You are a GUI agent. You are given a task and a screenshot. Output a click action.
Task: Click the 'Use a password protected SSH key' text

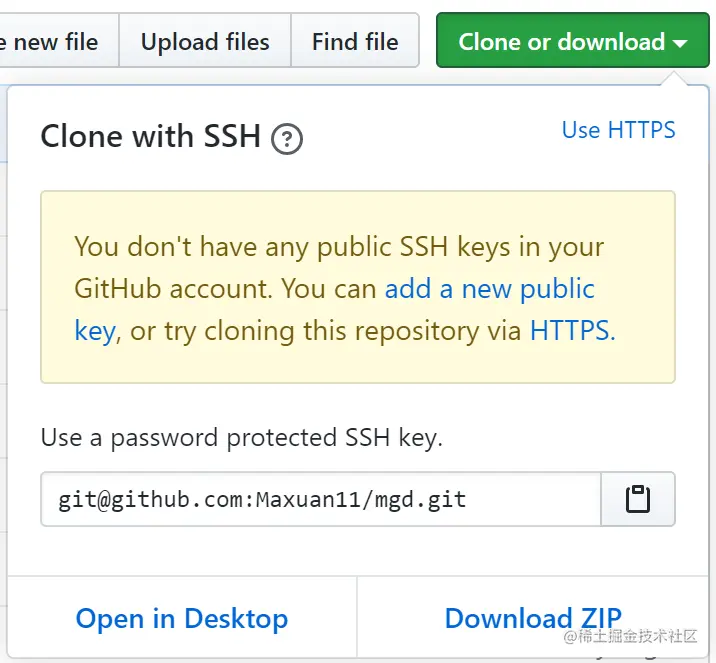241,437
